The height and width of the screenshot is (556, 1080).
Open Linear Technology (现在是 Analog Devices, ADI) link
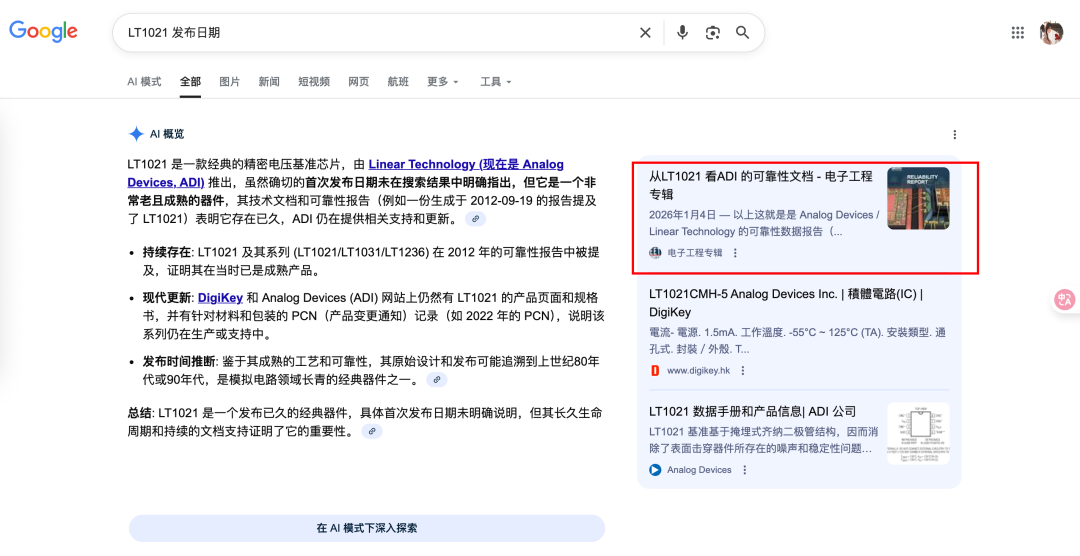coord(346,173)
